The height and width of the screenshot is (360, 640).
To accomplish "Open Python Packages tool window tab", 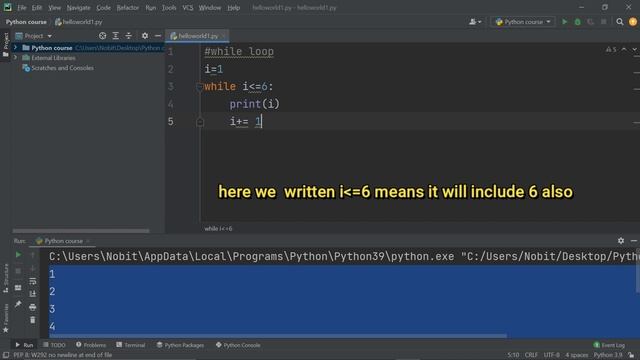I will coord(180,345).
